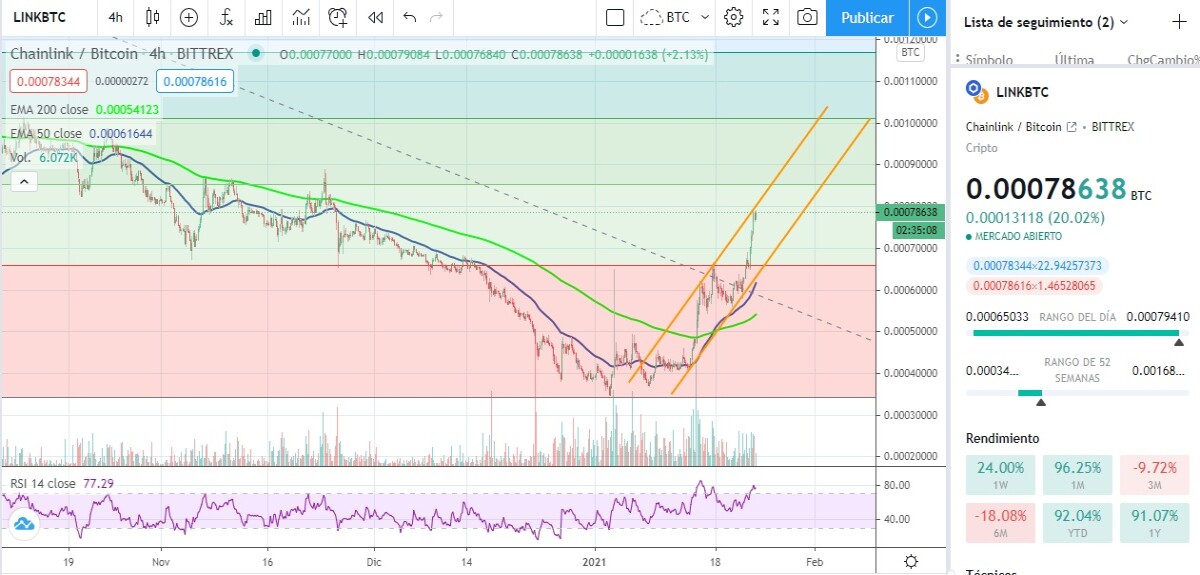Click the 0.00100000 price scale label
The height and width of the screenshot is (575, 1200).
(911, 122)
